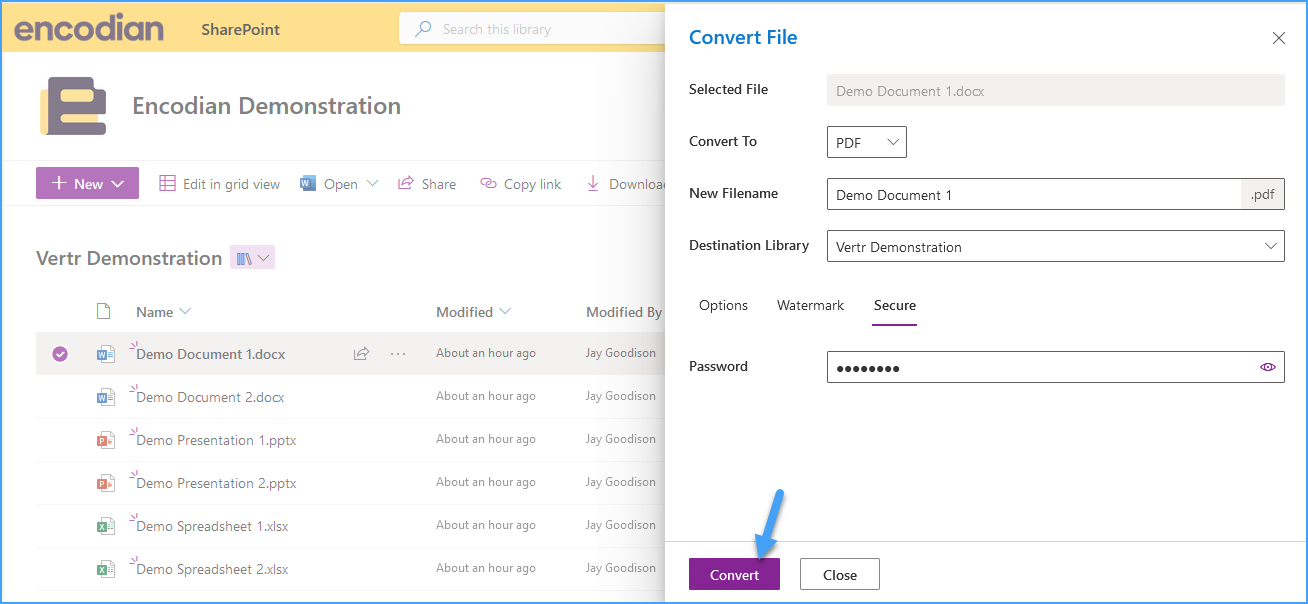Click About an hour ago on Demo Spreadsheet 1.xlsx row

[486, 525]
